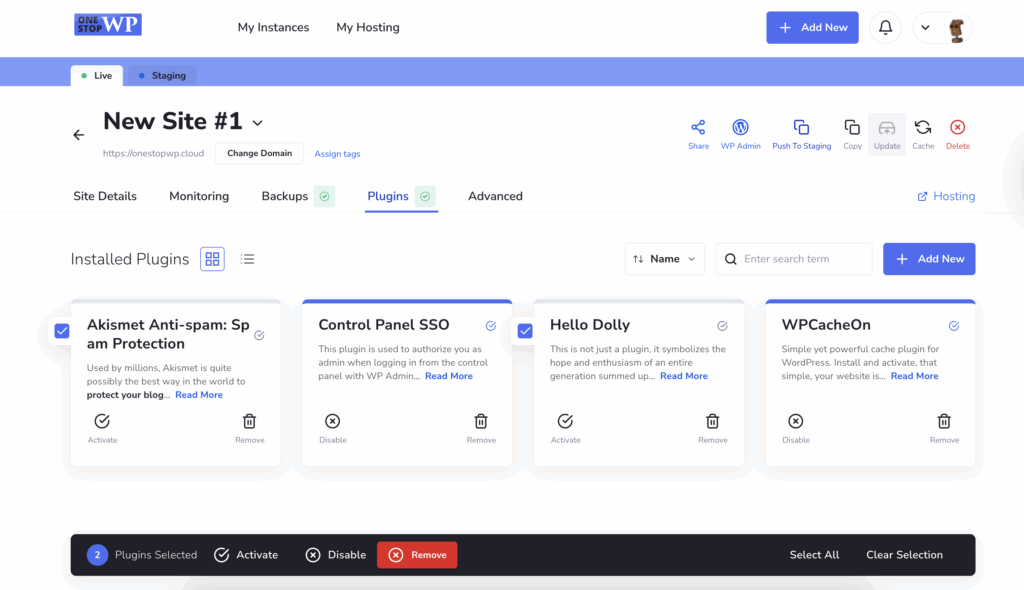Bulk Disable selected plugins

click(x=336, y=555)
